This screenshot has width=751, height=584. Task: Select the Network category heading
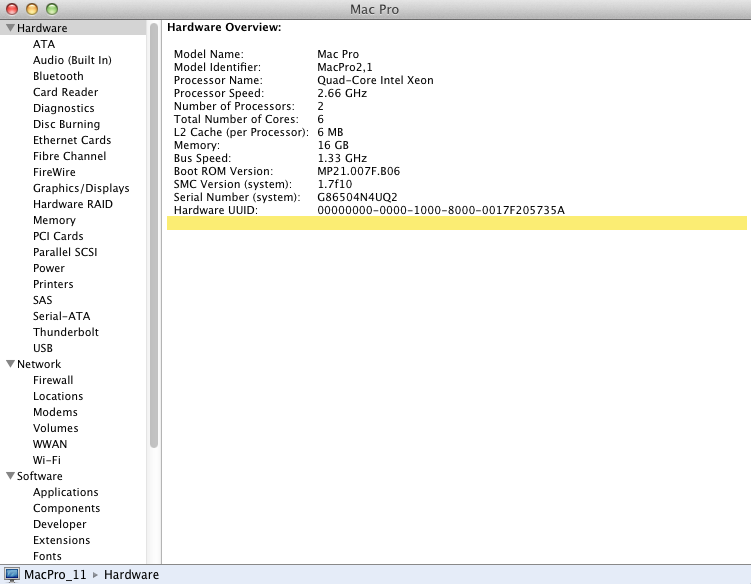tap(39, 364)
